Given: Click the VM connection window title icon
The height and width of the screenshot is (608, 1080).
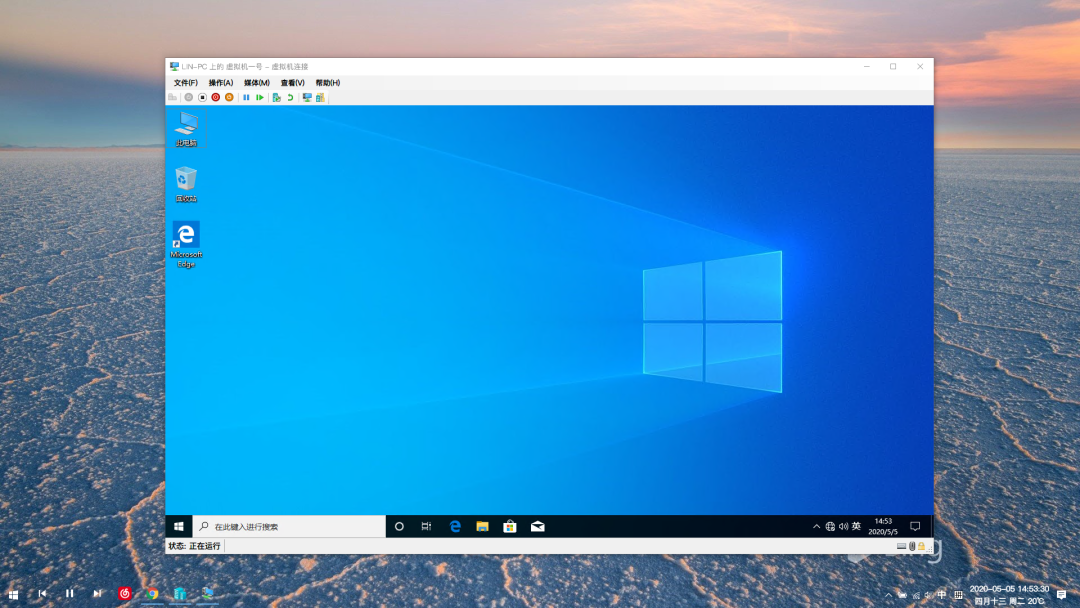Looking at the screenshot, I should pyautogui.click(x=174, y=67).
